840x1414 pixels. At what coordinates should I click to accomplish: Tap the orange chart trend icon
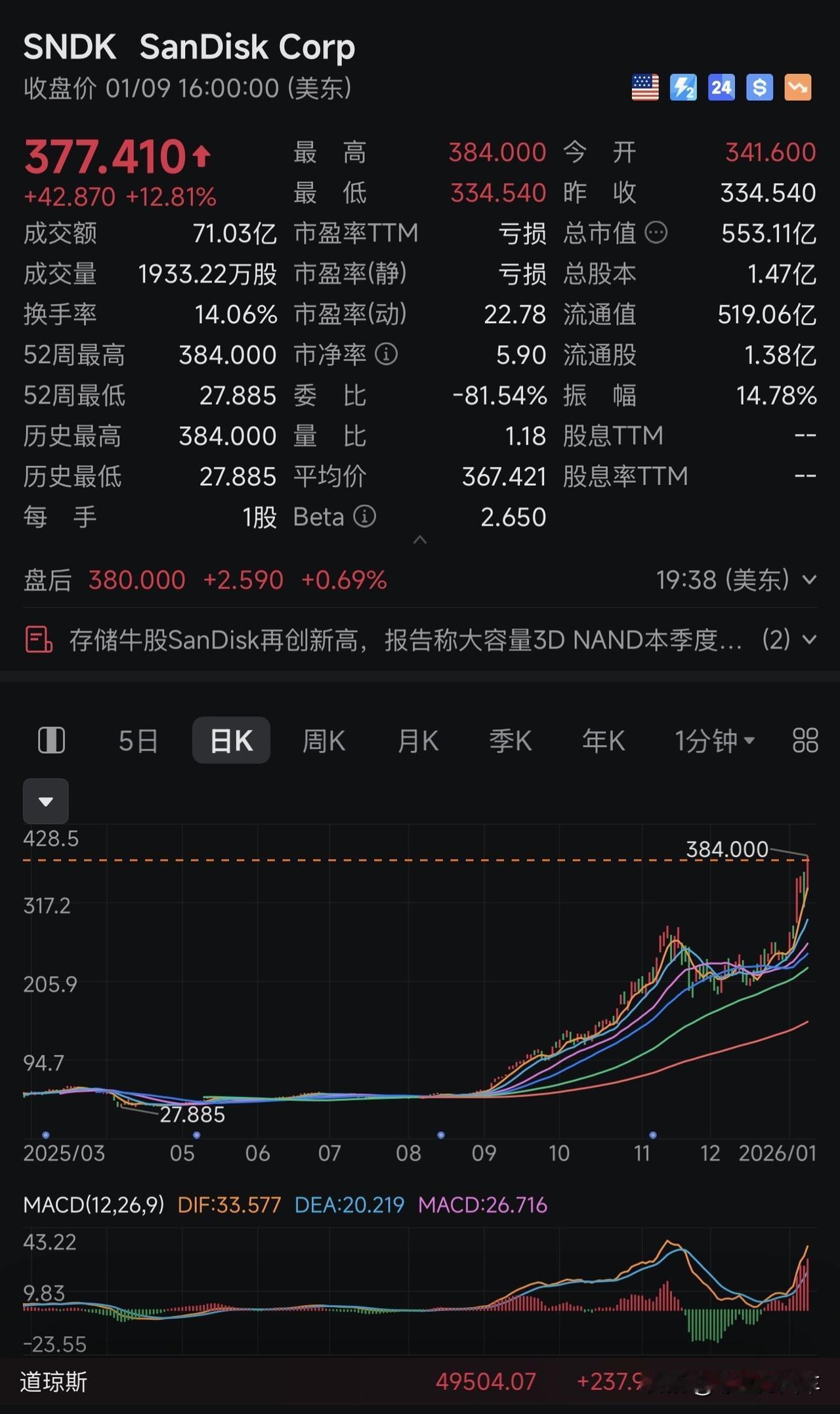[797, 87]
